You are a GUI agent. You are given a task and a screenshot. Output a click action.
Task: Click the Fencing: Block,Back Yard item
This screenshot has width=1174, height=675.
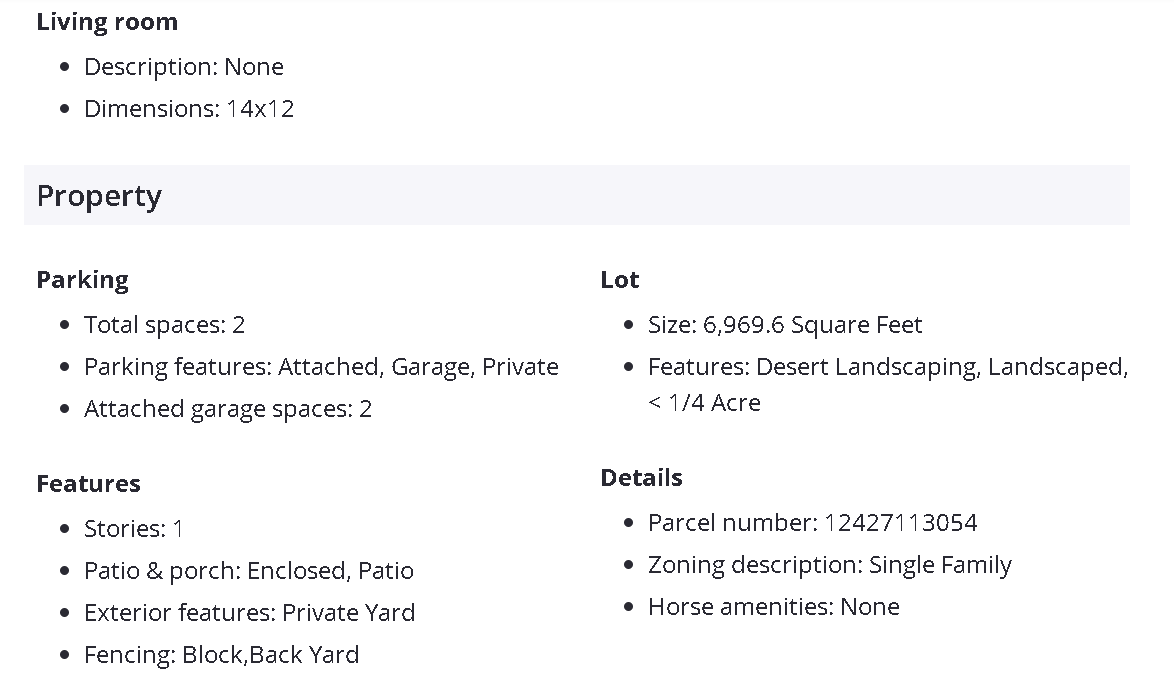(x=221, y=655)
